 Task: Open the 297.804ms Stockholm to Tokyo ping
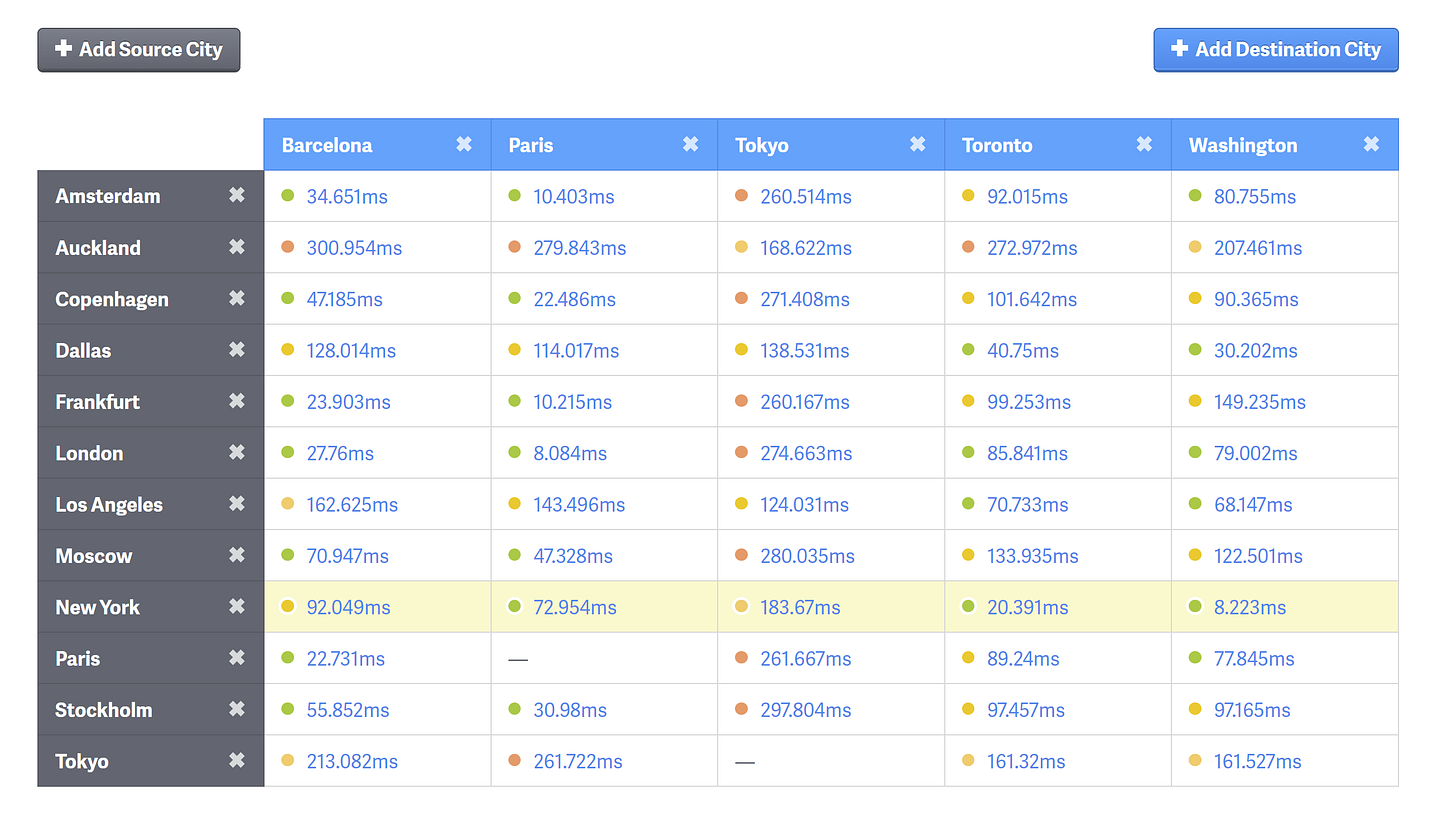pyautogui.click(x=806, y=710)
